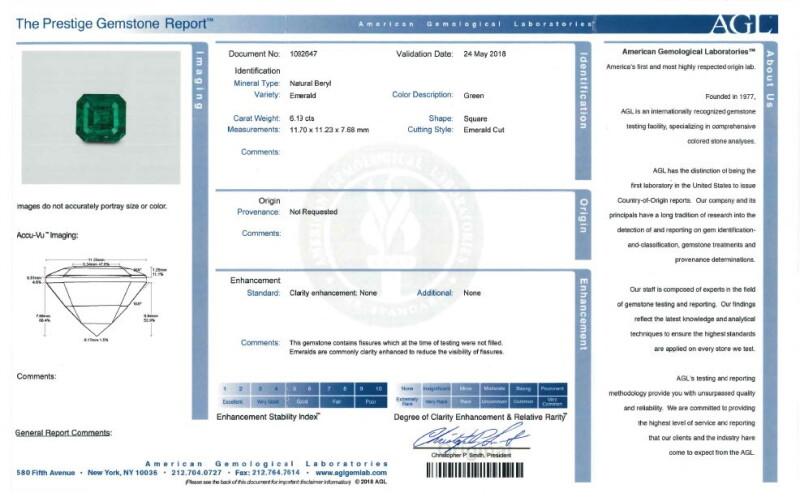This screenshot has height=493, width=800.
Task: Click the 'Color Description:' label
Action: 422,95
